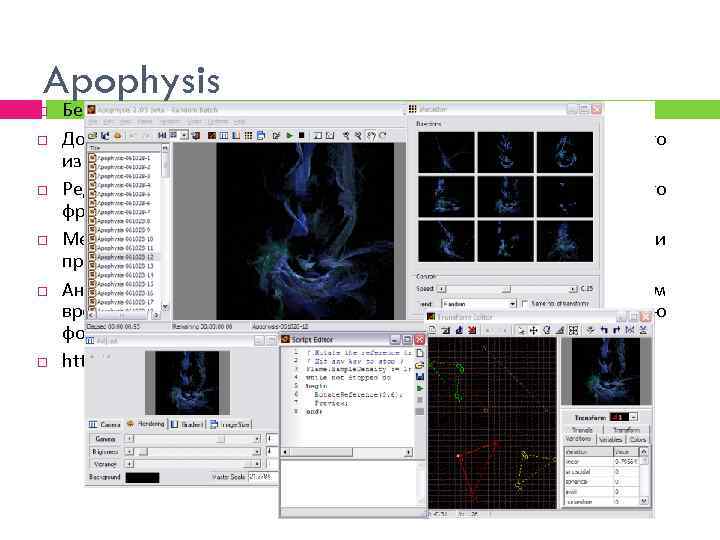Screen dimensions: 720x540
Task: Click the sinusoidal row in Variation list
Action: coord(601,472)
